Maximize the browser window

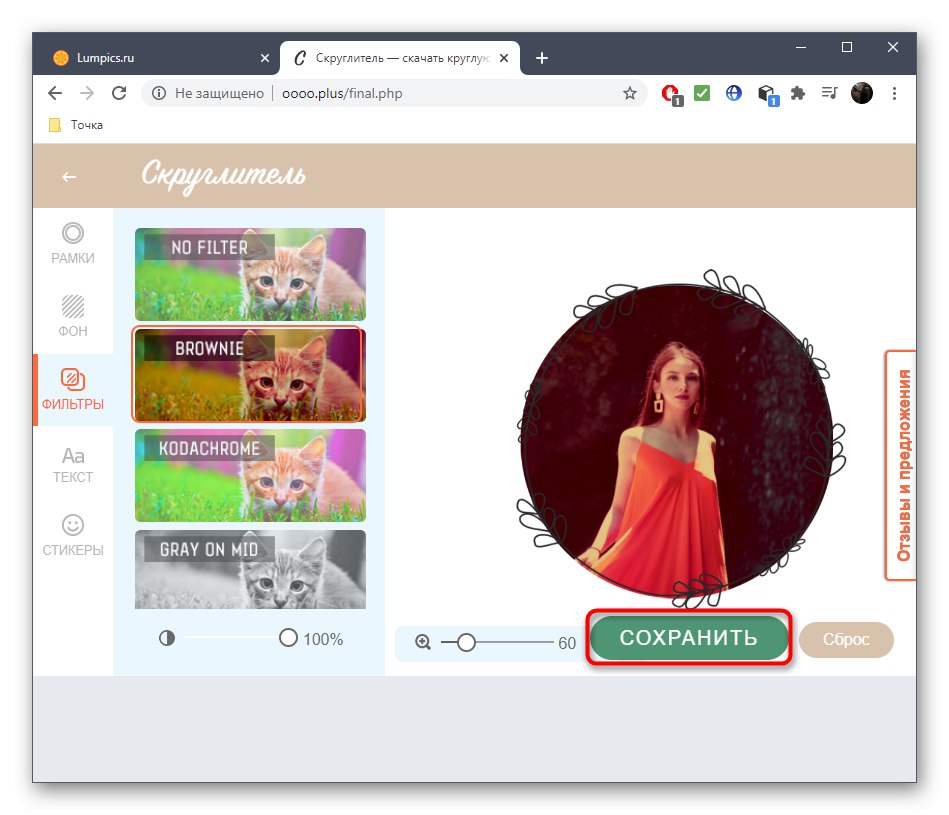click(847, 47)
